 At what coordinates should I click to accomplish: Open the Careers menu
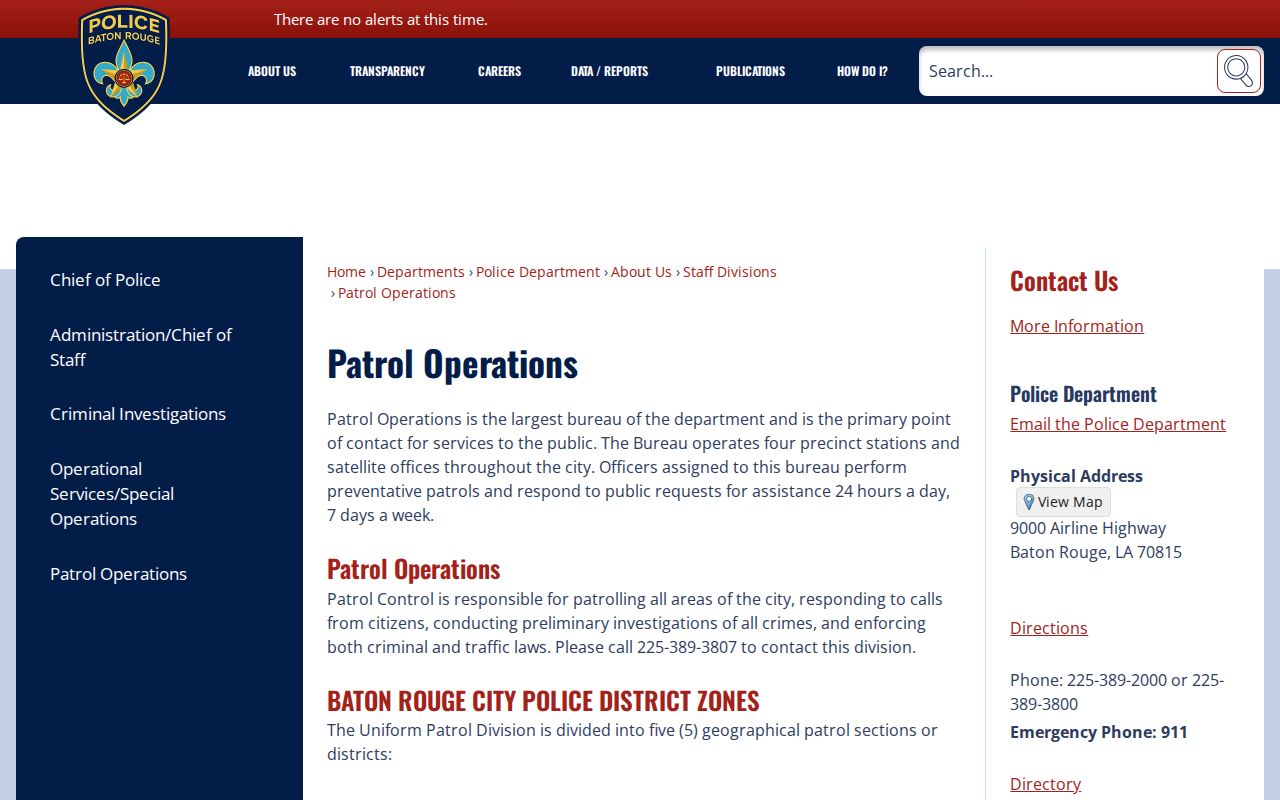pyautogui.click(x=499, y=71)
